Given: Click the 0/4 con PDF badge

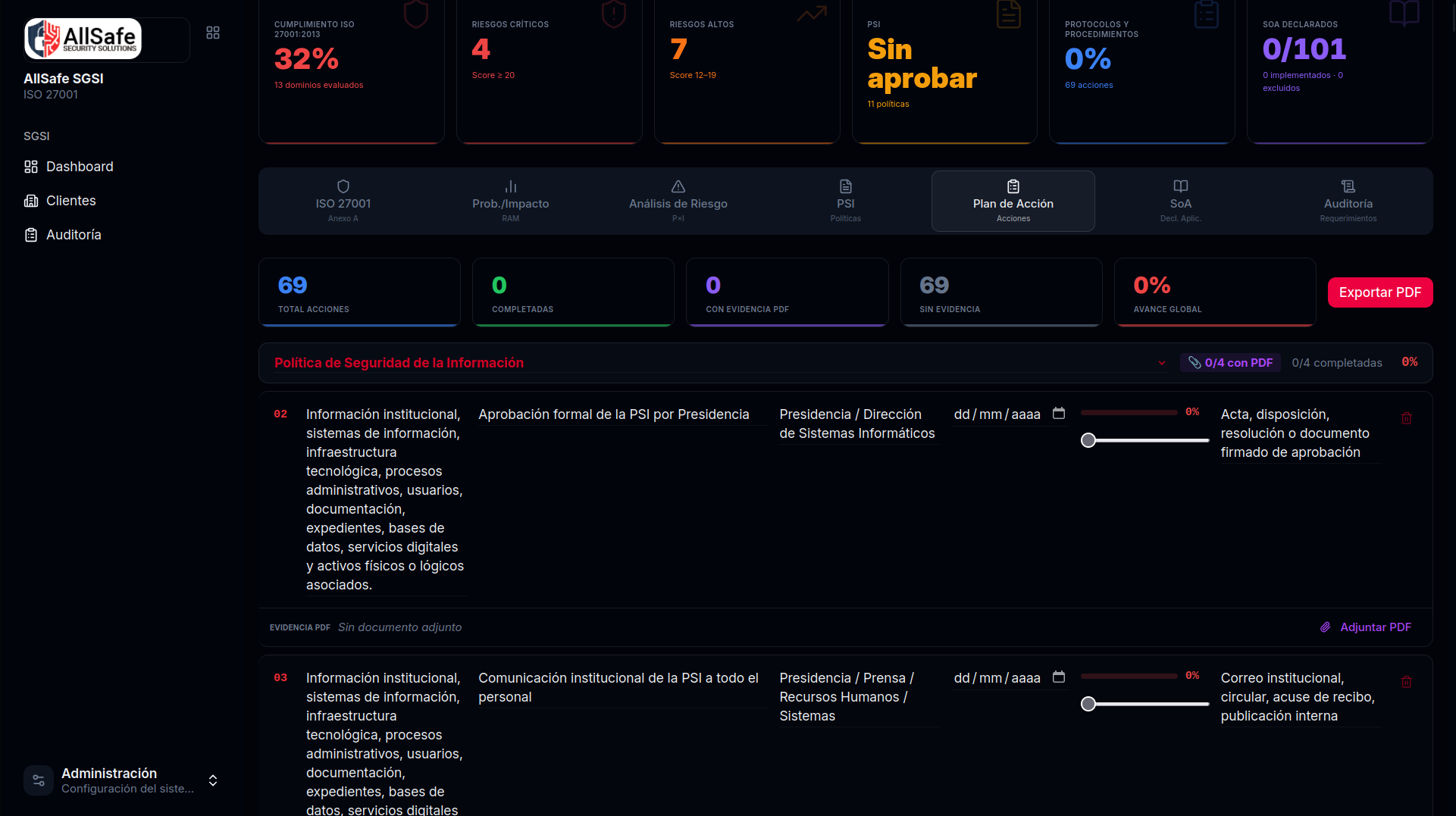Looking at the screenshot, I should (x=1230, y=363).
